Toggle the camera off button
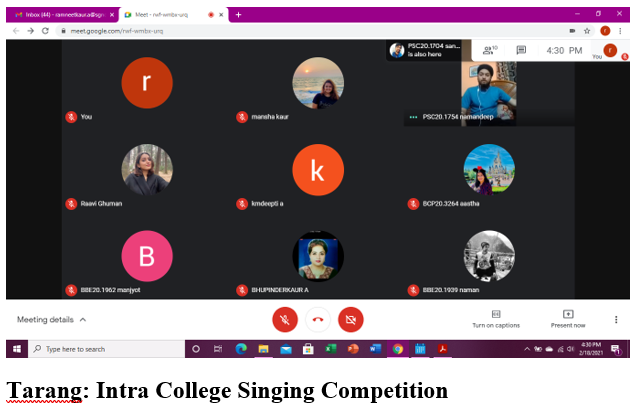 (350, 320)
